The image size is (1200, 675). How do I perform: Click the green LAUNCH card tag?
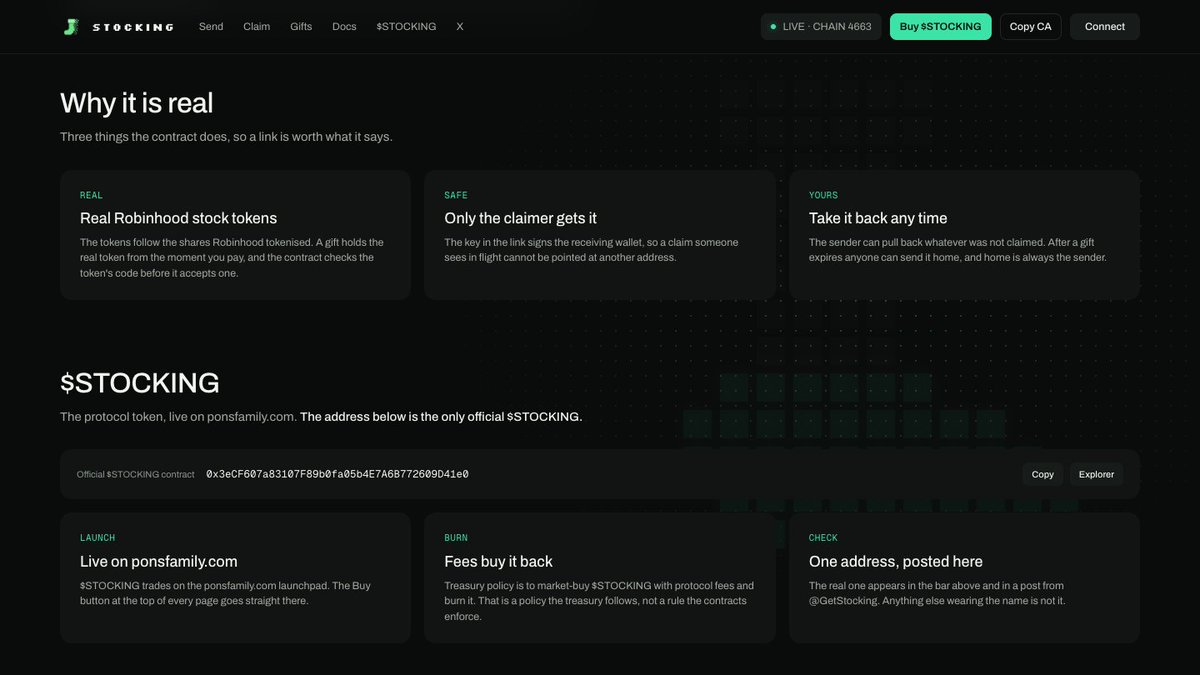(98, 538)
